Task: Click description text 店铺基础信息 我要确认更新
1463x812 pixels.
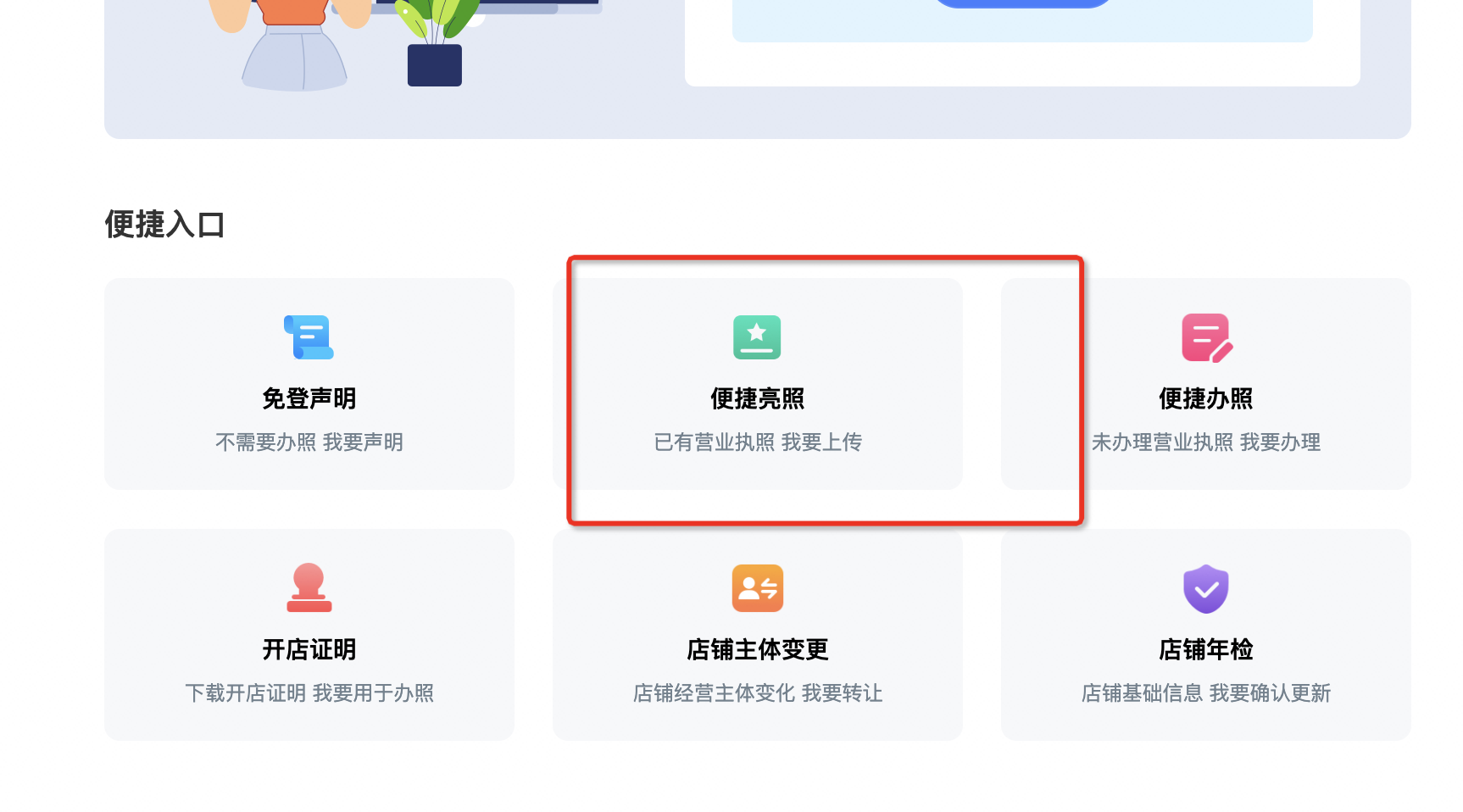Action: tap(1206, 693)
